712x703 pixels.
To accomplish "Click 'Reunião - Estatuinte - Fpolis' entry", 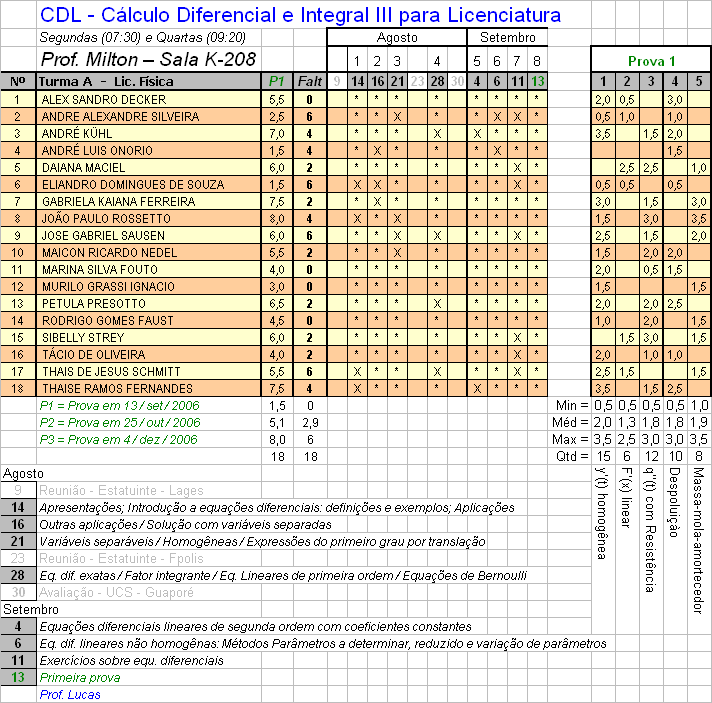I will [121, 559].
